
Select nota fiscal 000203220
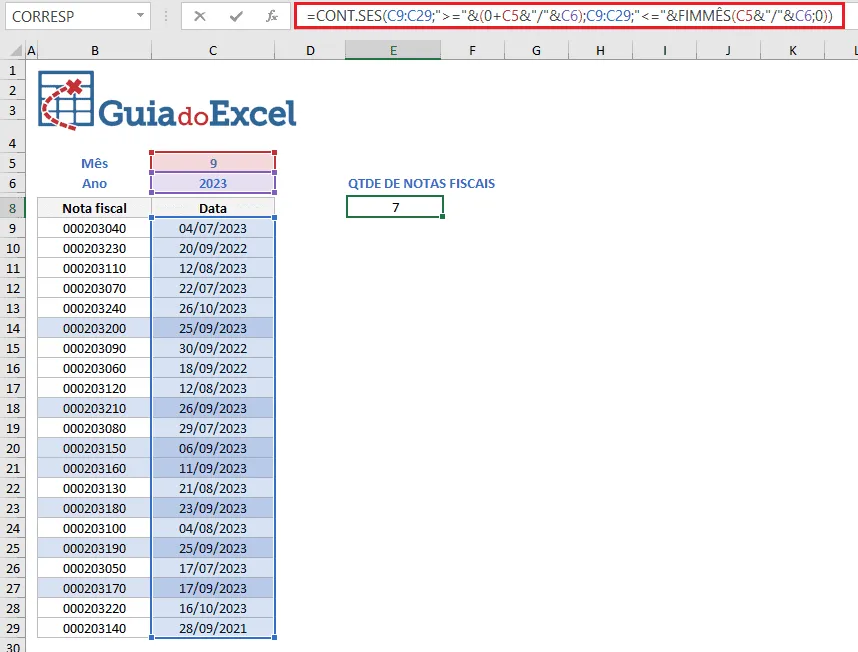95,609
